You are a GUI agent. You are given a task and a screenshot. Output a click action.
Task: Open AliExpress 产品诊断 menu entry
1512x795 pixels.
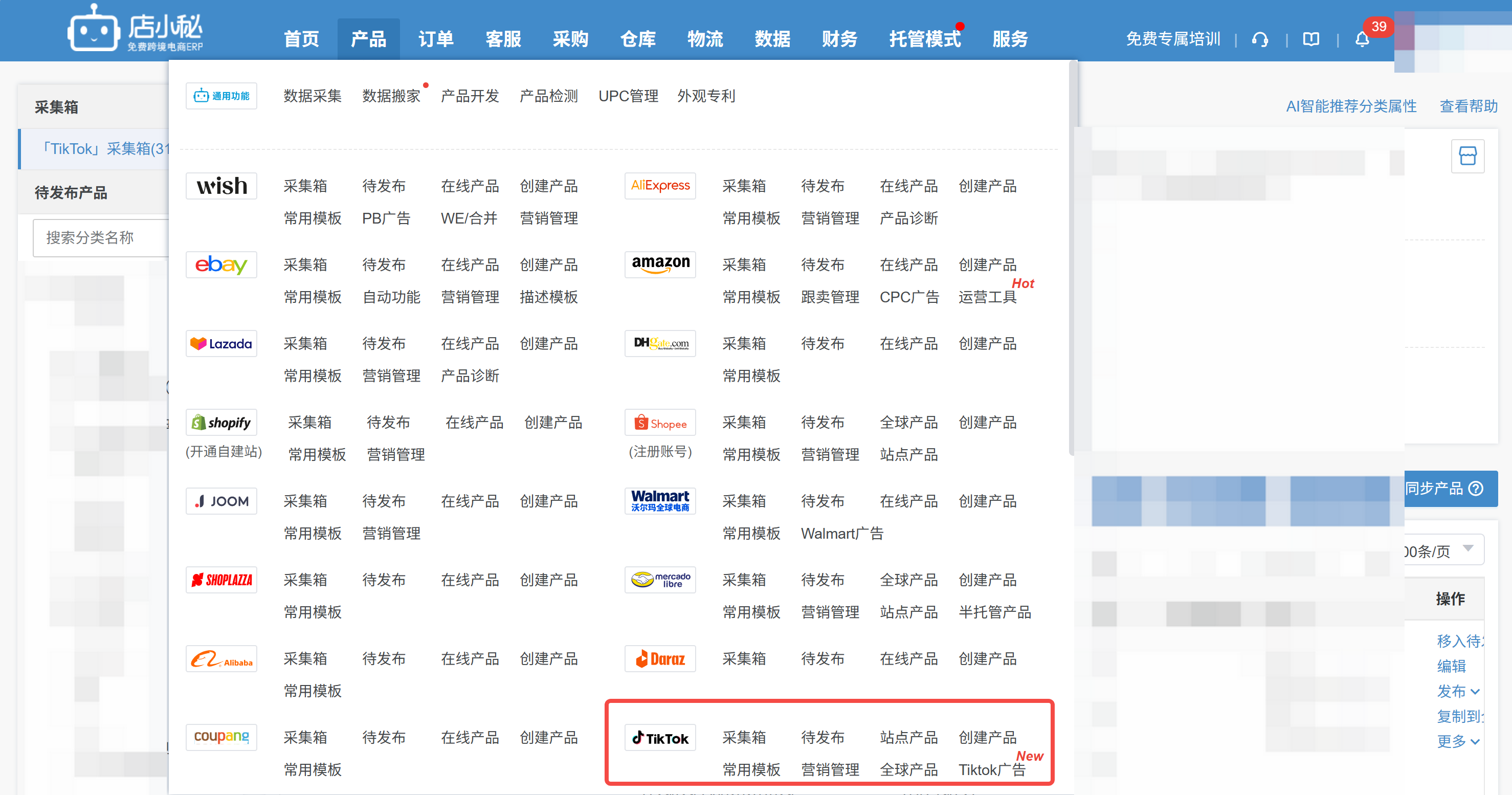(908, 218)
